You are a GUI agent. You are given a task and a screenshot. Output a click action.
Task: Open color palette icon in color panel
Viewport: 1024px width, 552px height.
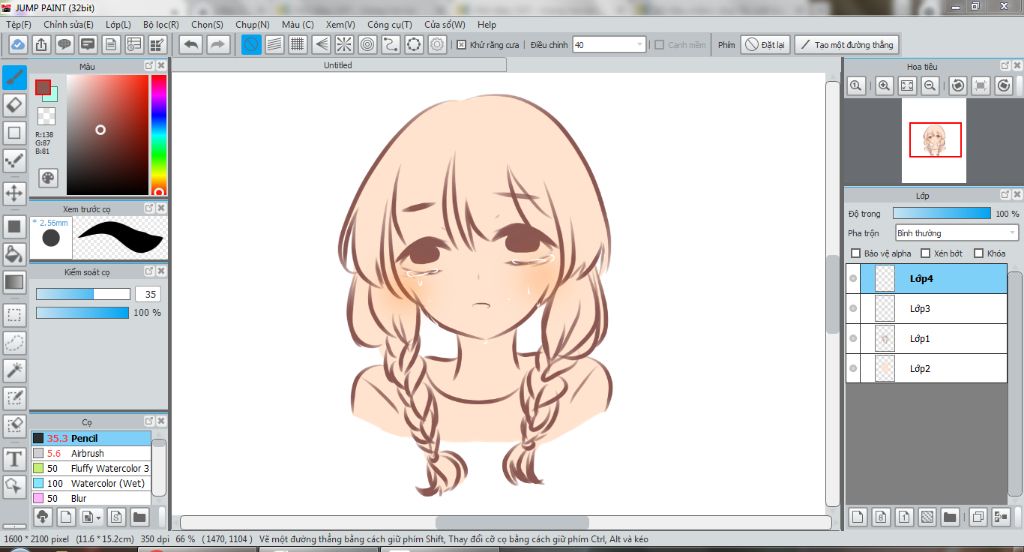tap(48, 178)
